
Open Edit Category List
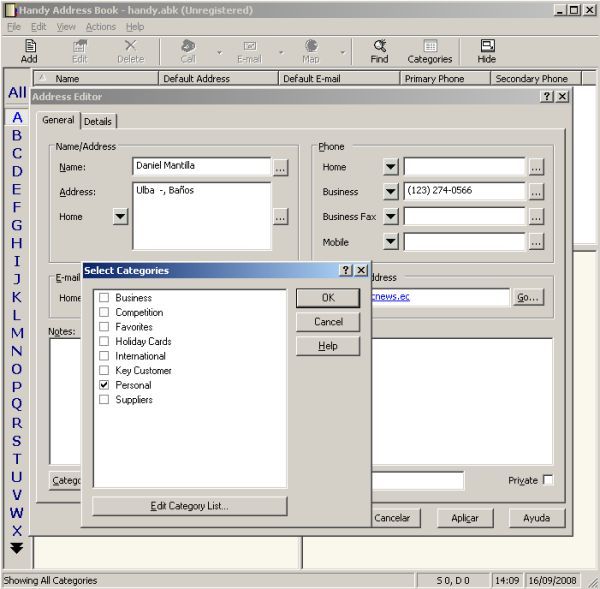pos(189,506)
